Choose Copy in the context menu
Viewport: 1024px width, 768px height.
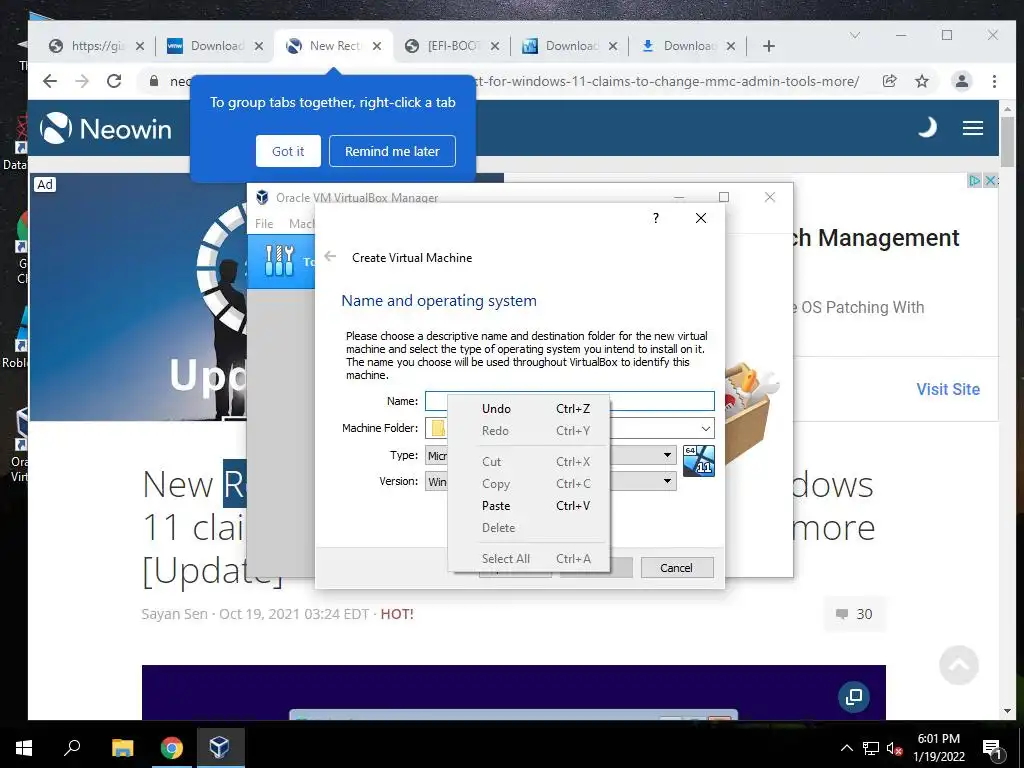(x=529, y=484)
